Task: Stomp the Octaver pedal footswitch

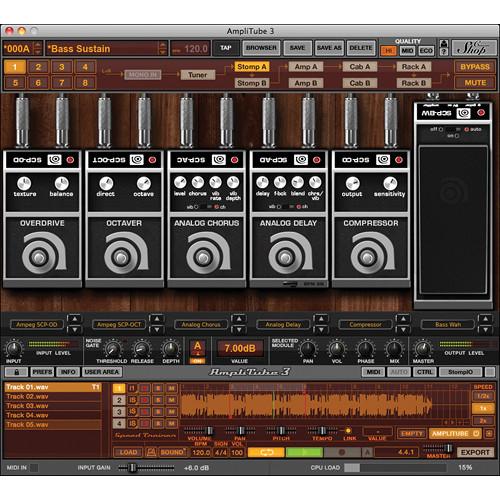Action: (121, 257)
